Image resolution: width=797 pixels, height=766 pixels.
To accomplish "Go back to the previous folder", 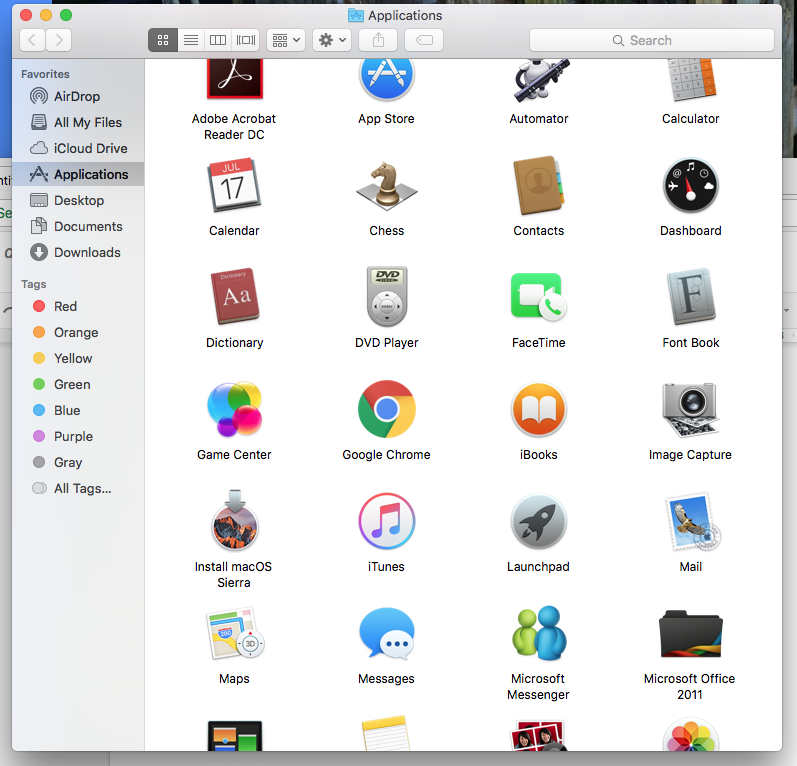I will click(32, 40).
